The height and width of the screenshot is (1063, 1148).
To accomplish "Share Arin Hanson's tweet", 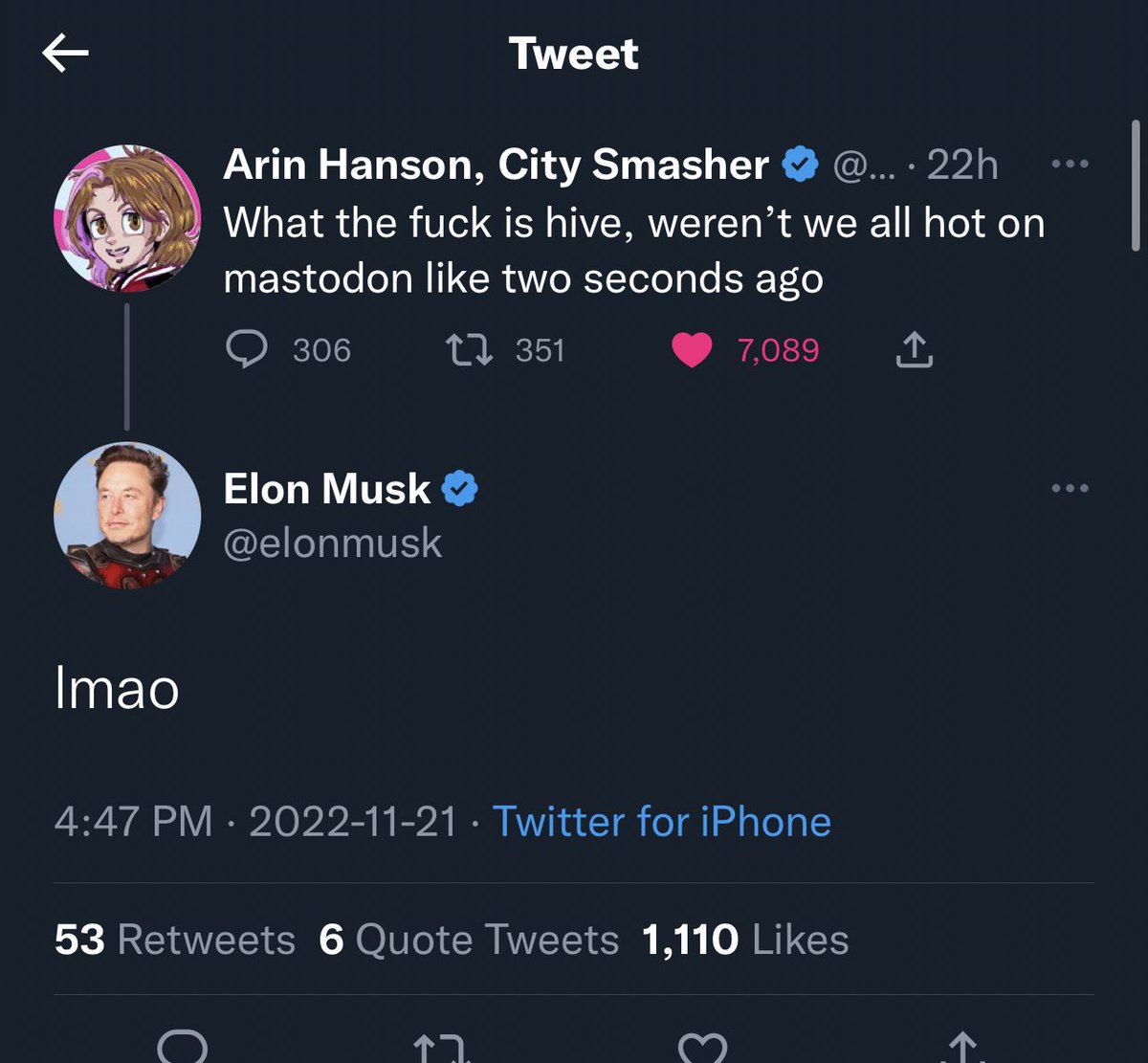I will [x=914, y=350].
